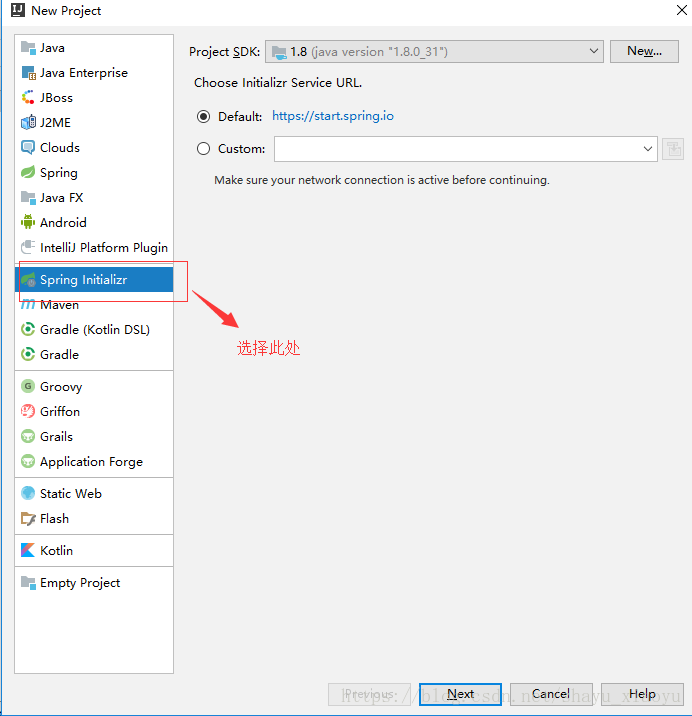Expand the Custom URL dropdown arrow
Viewport: 692px width, 716px height.
pyautogui.click(x=647, y=149)
